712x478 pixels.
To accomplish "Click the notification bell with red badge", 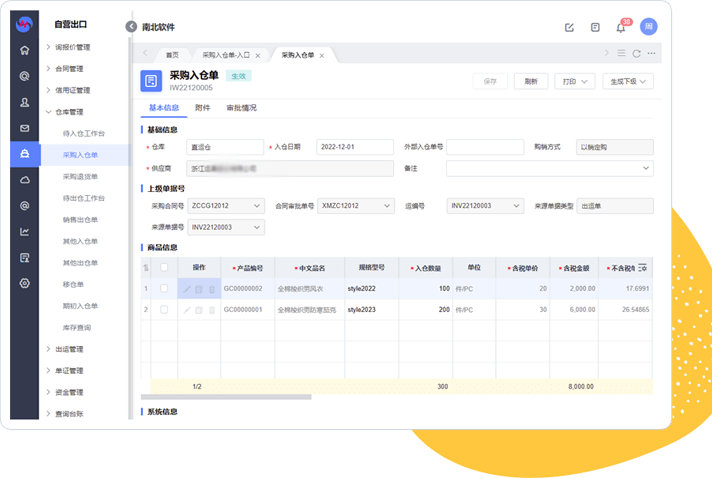I will pyautogui.click(x=621, y=27).
